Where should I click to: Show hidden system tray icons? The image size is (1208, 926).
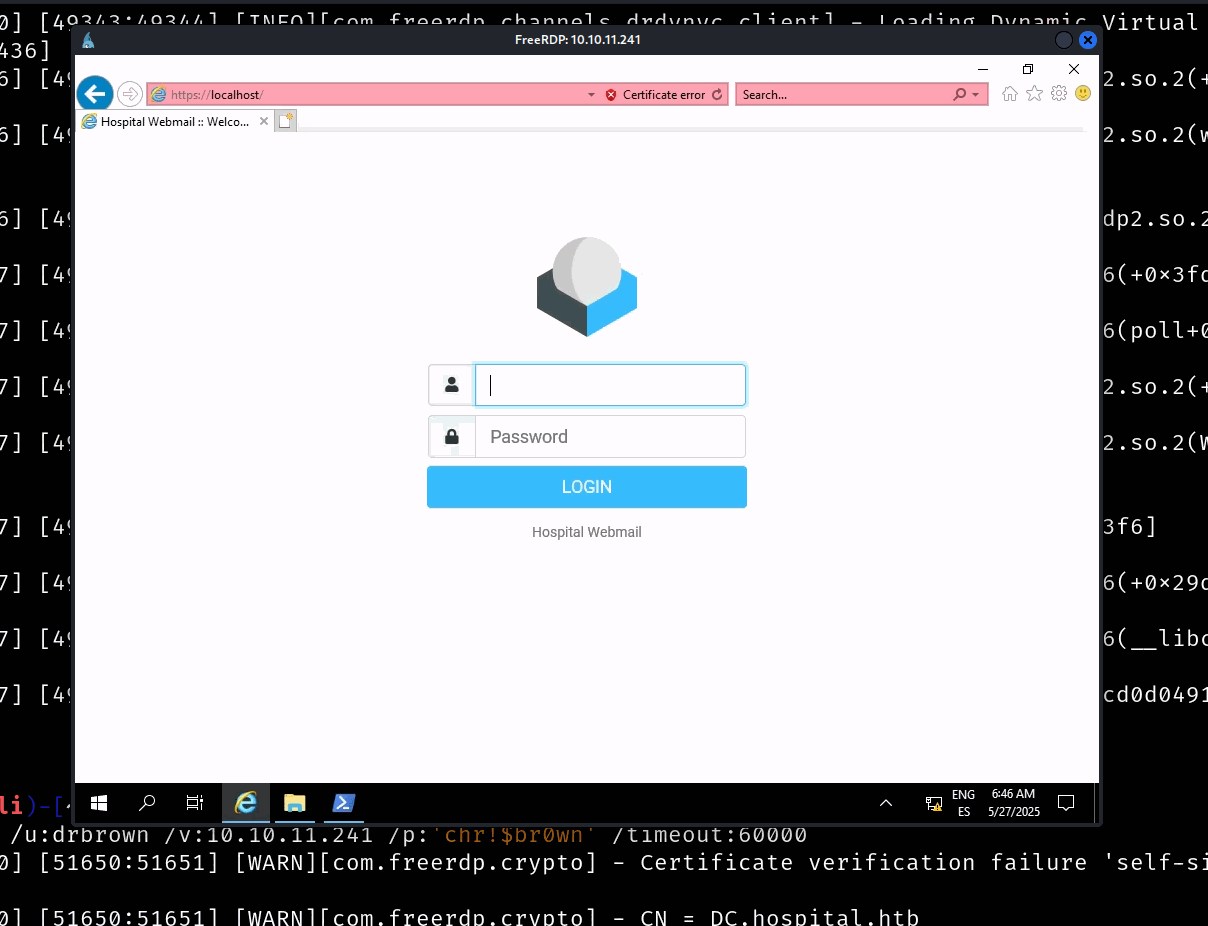tap(886, 803)
